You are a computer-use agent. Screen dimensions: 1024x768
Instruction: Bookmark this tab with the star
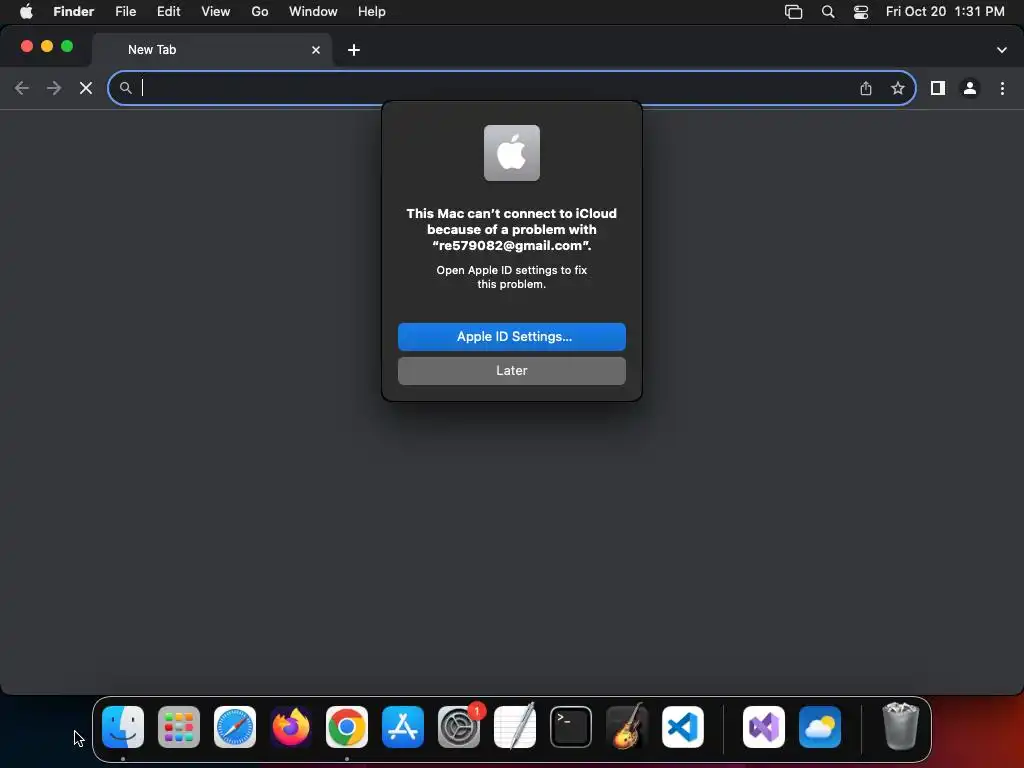[x=897, y=88]
